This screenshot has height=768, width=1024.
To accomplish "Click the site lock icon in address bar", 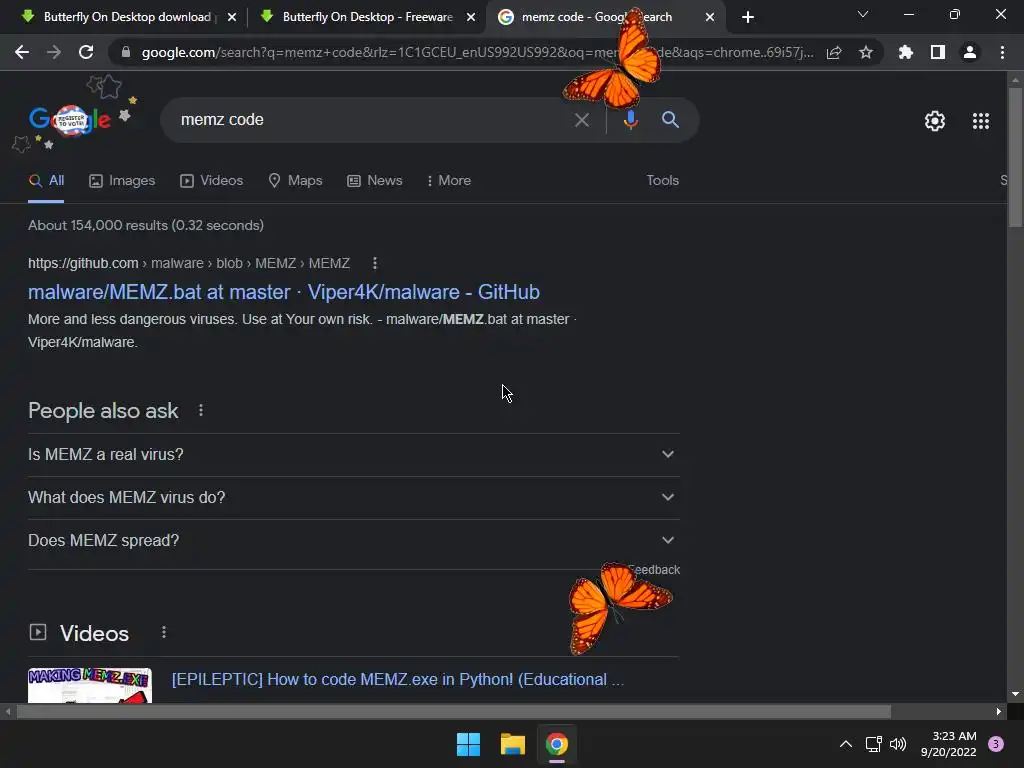I will (126, 52).
